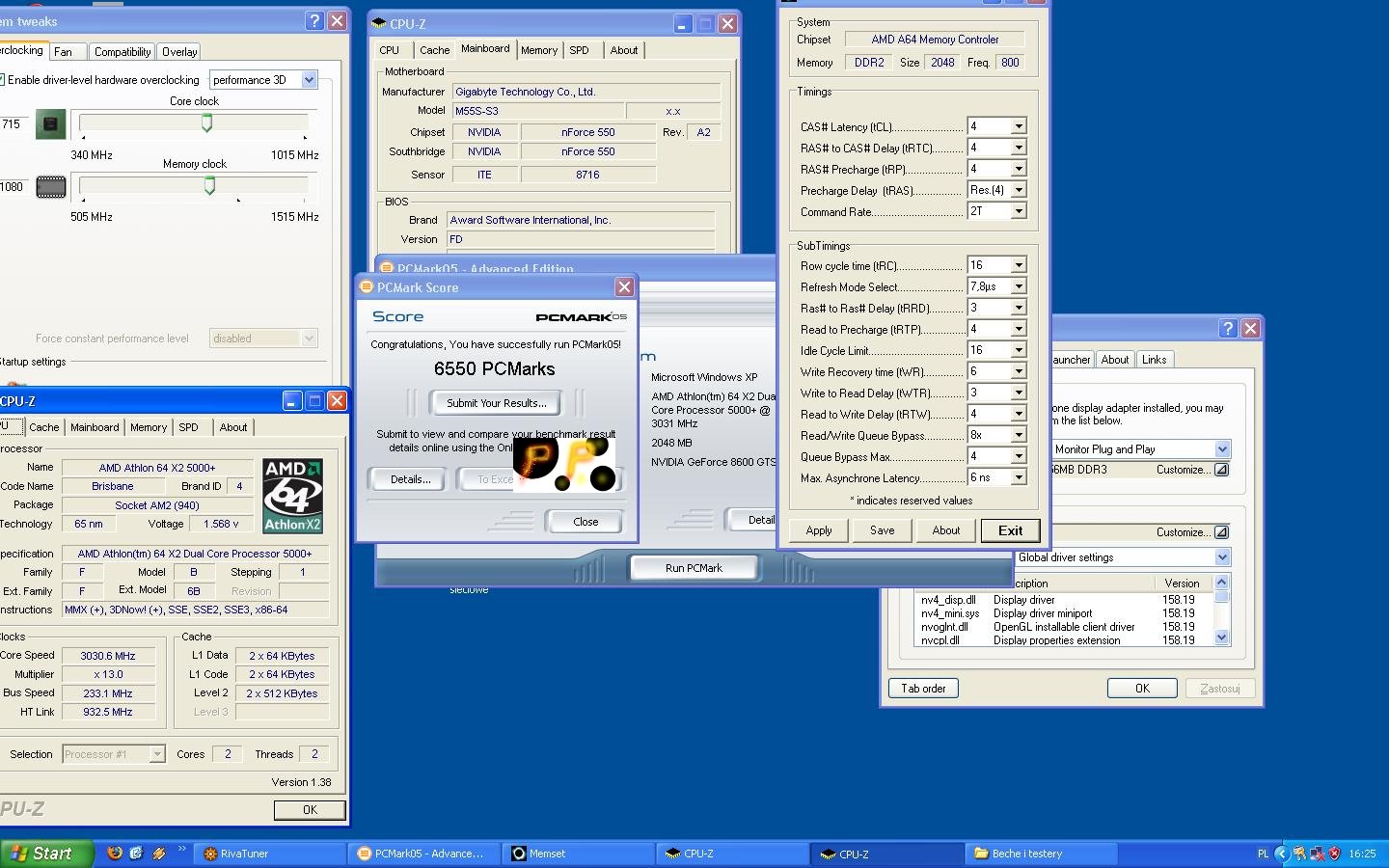Screen dimensions: 1389x868
Task: Open Read/Write Queue Bypass dropdown
Action: point(1018,435)
